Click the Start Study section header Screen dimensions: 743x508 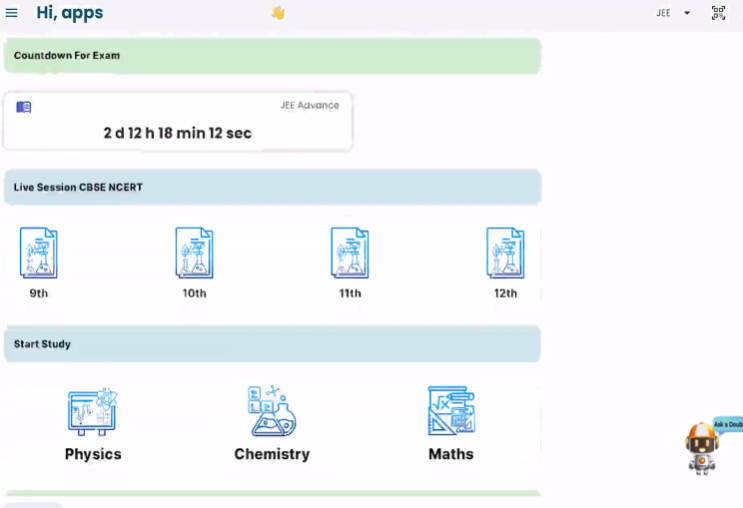click(x=272, y=344)
